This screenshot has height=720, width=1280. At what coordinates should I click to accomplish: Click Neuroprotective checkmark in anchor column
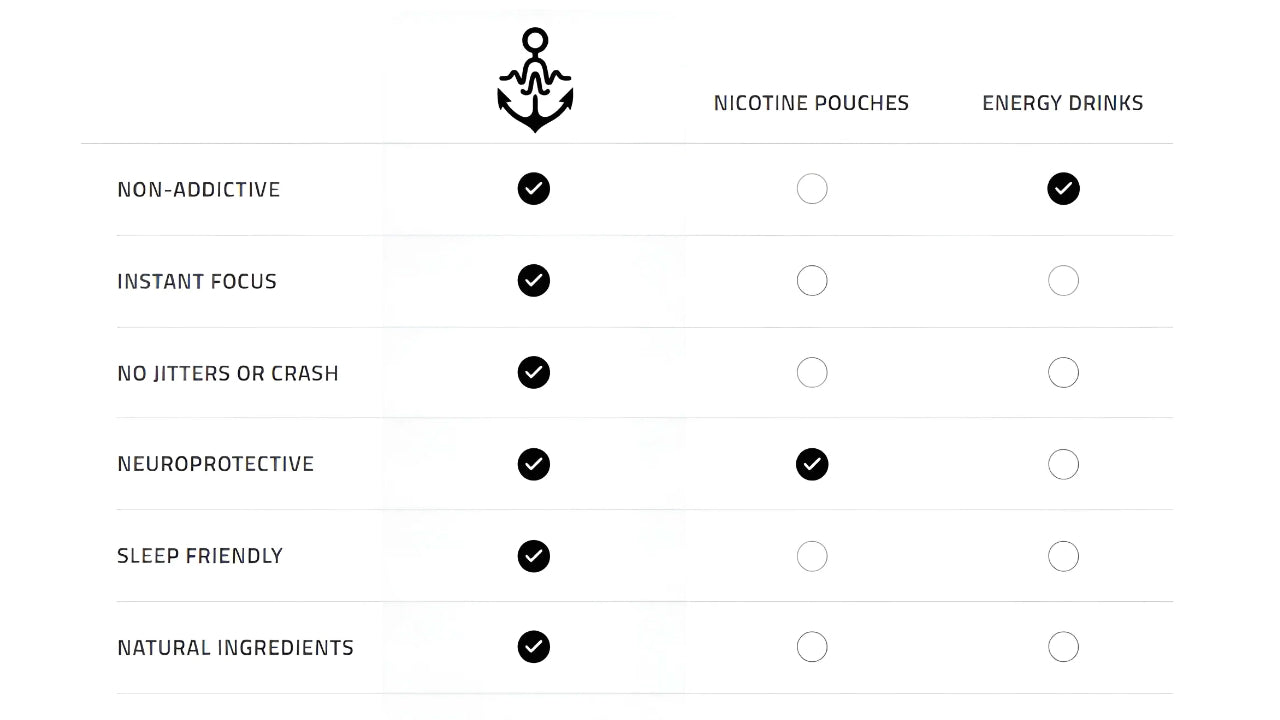534,464
